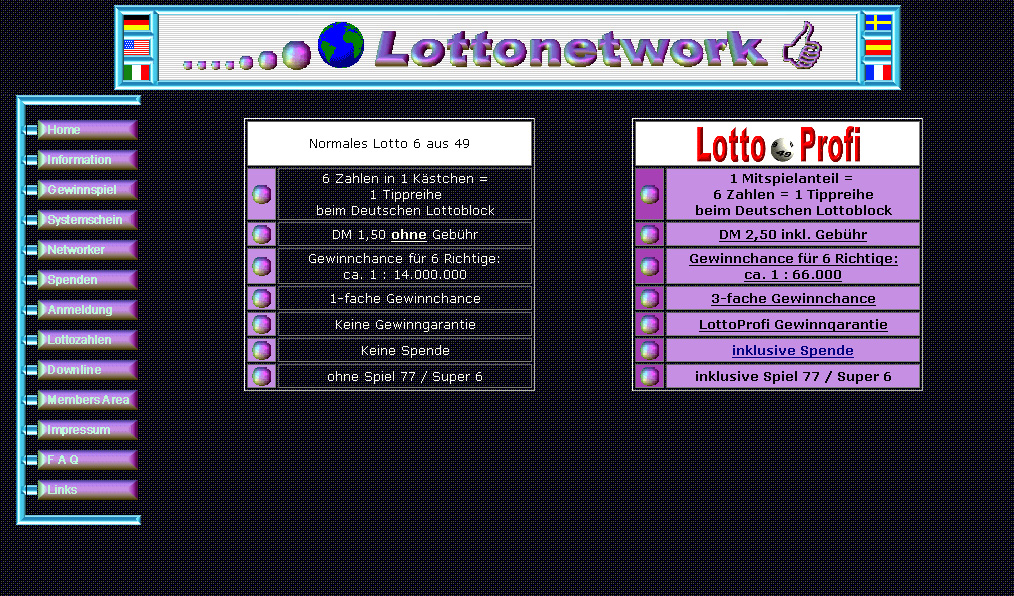Click sphere bullet beside 'DM 1,50 ohne Gebühr'
1014x596 pixels.
pos(261,234)
